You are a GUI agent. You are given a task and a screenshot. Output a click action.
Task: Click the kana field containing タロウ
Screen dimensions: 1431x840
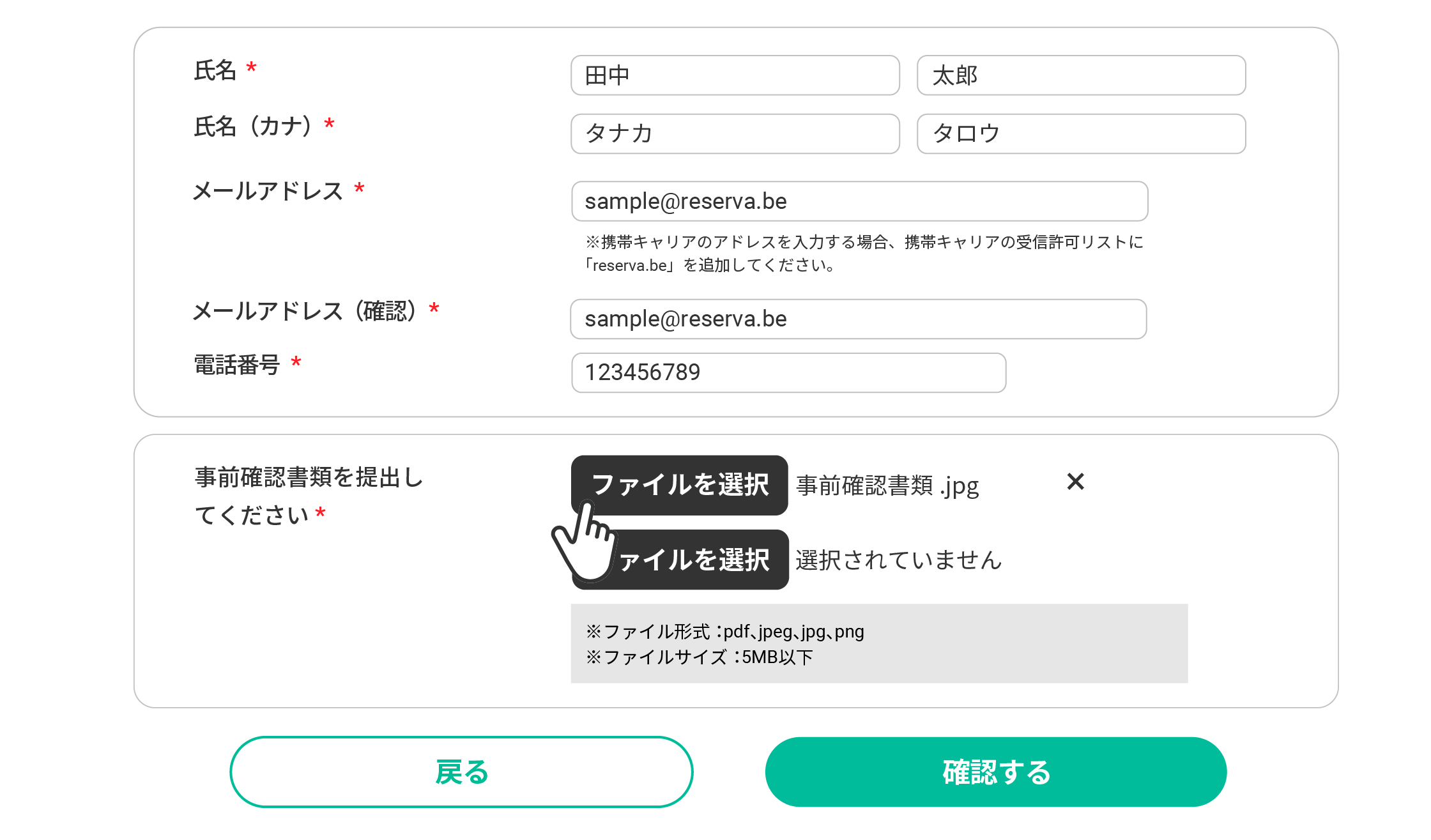click(x=1081, y=134)
